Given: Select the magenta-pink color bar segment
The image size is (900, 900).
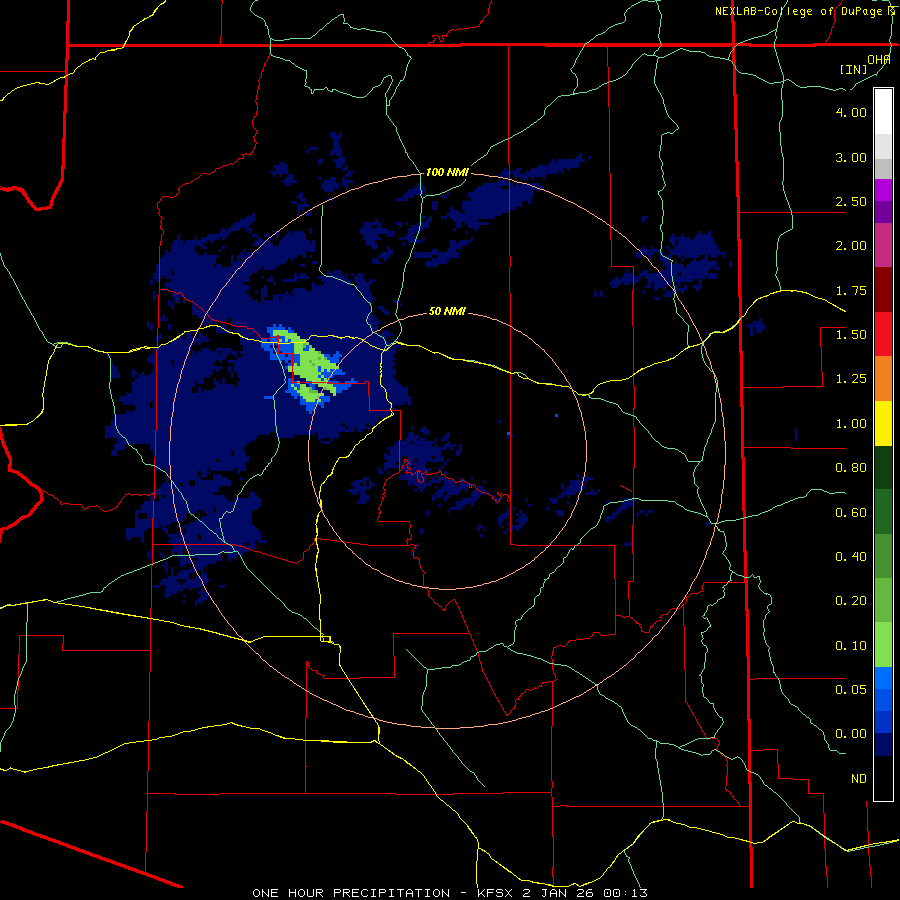Looking at the screenshot, I should [x=883, y=245].
